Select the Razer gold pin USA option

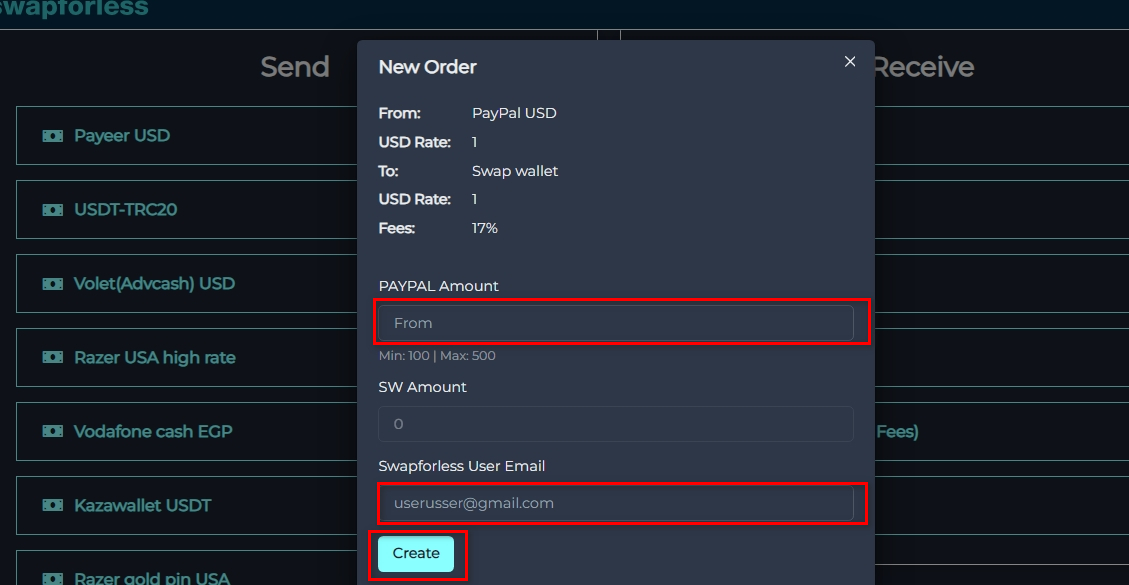[x=150, y=577]
